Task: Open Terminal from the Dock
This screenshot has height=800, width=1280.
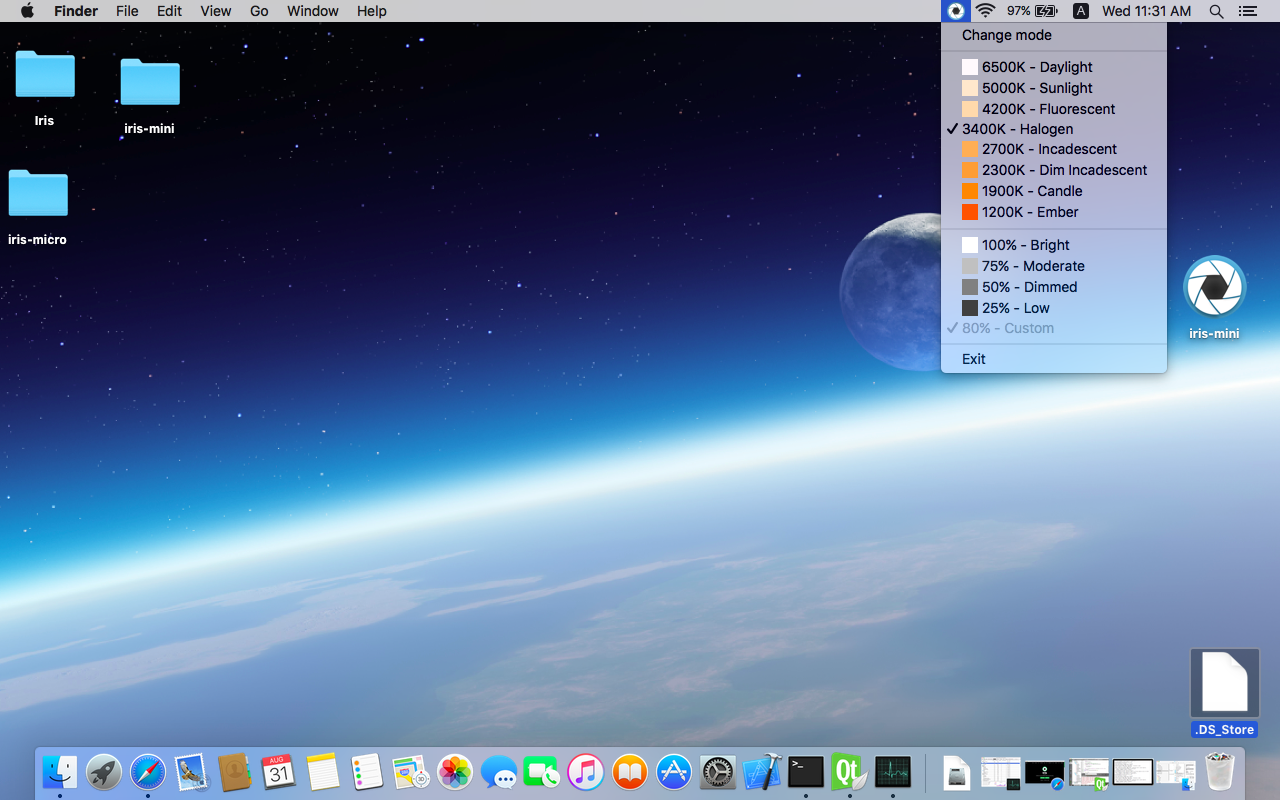Action: point(806,771)
